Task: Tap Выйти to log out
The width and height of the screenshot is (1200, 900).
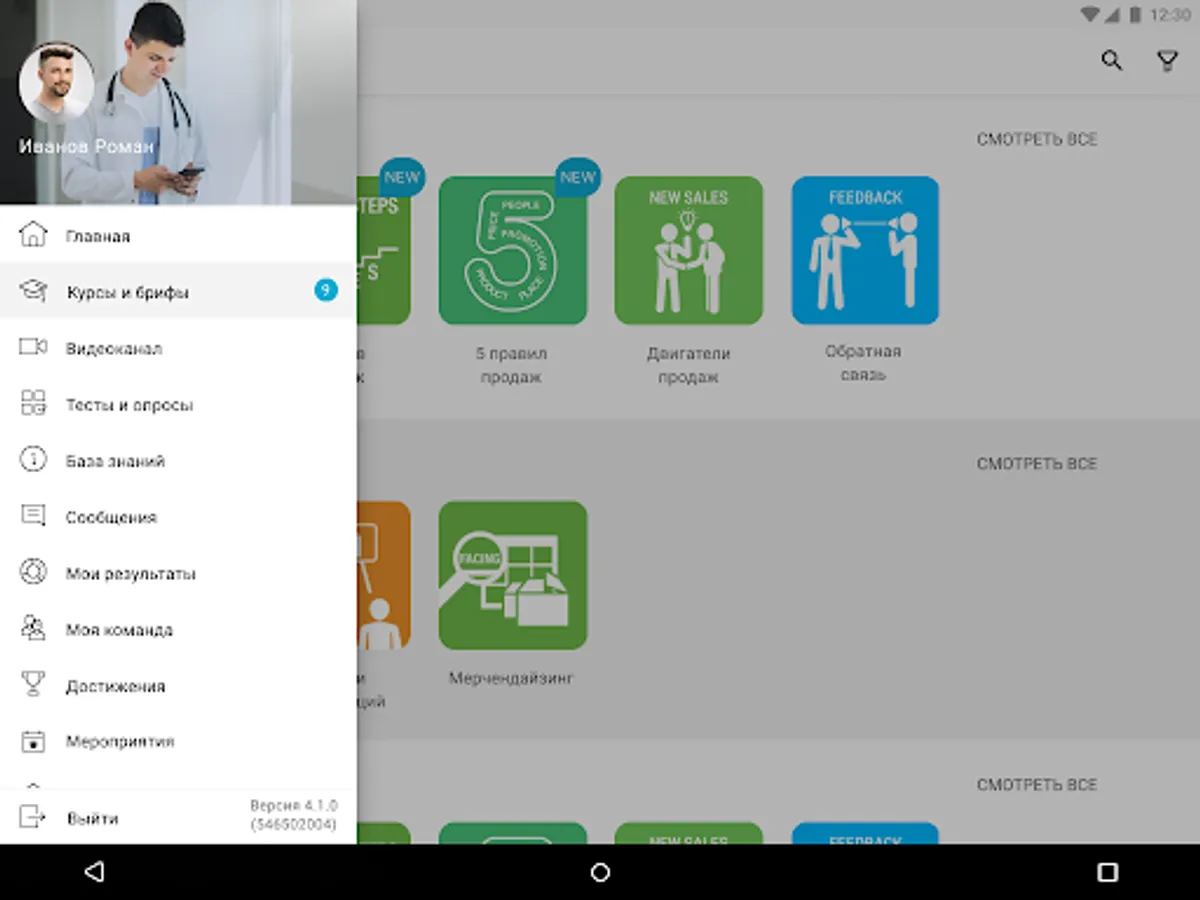Action: [93, 818]
